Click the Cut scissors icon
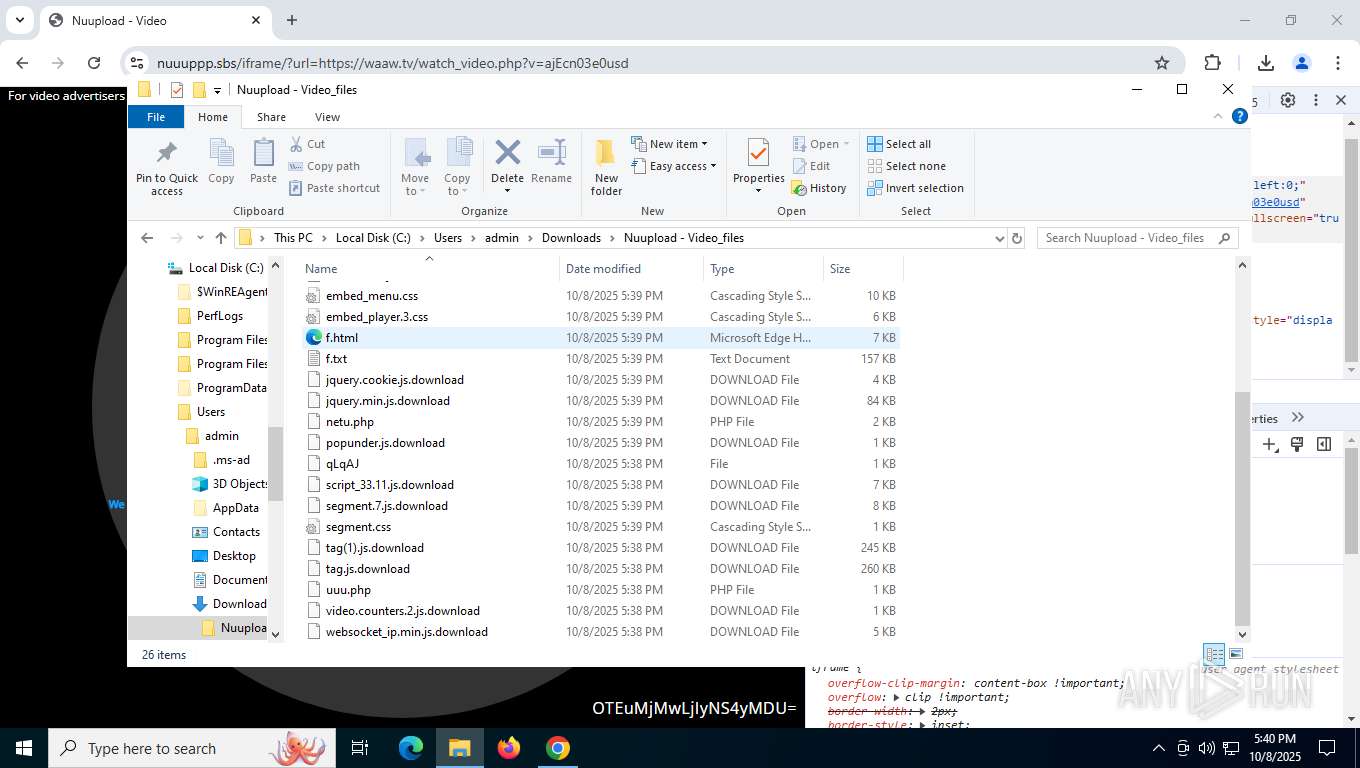Image resolution: width=1360 pixels, height=768 pixels. tap(296, 144)
